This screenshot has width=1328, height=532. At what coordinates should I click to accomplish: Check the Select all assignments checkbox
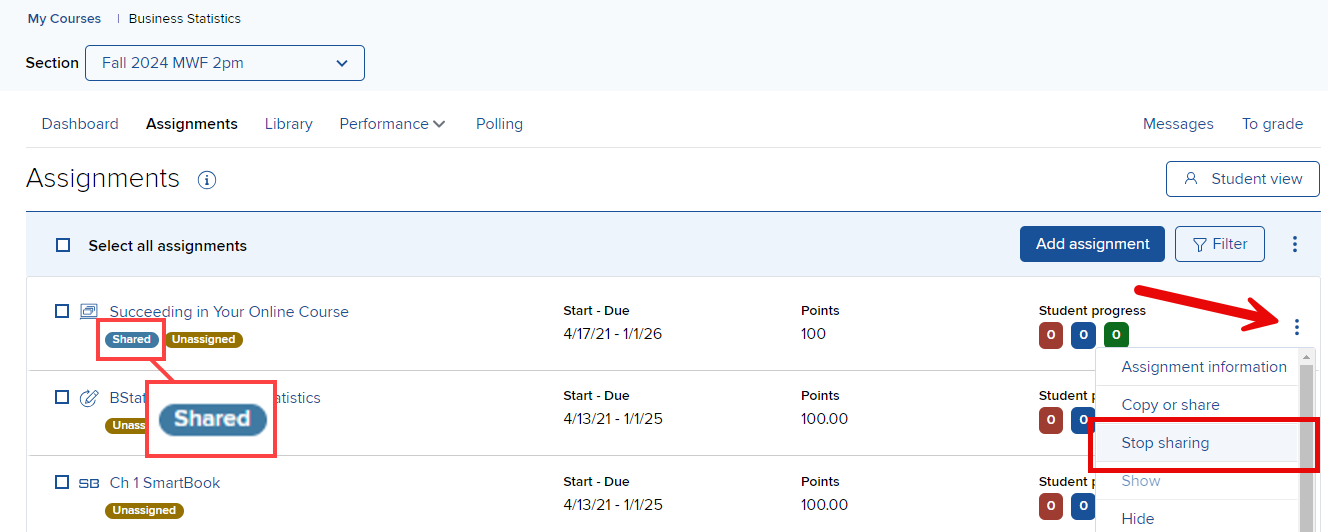(63, 245)
